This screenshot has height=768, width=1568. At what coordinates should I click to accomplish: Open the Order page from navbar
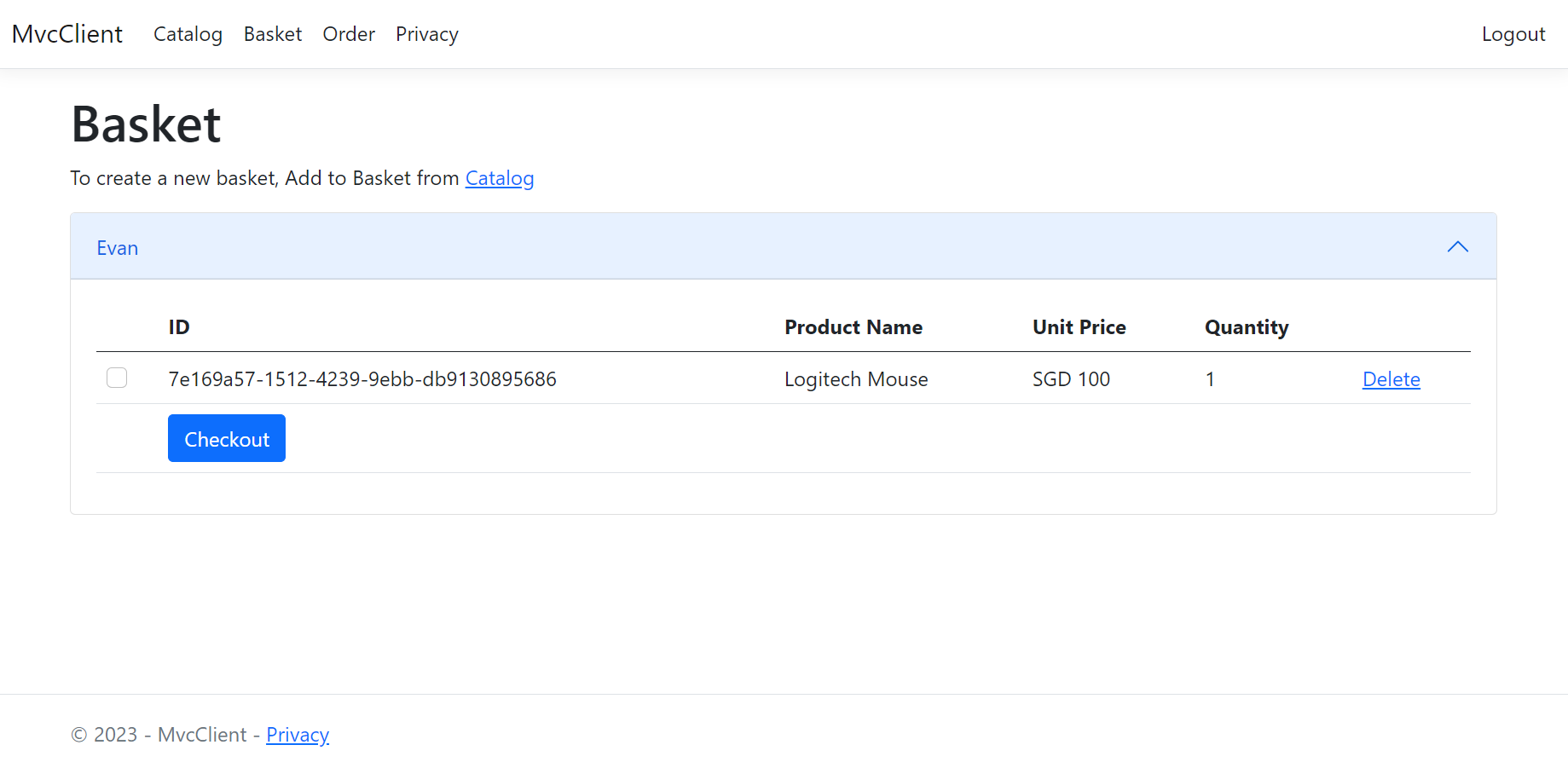point(349,34)
